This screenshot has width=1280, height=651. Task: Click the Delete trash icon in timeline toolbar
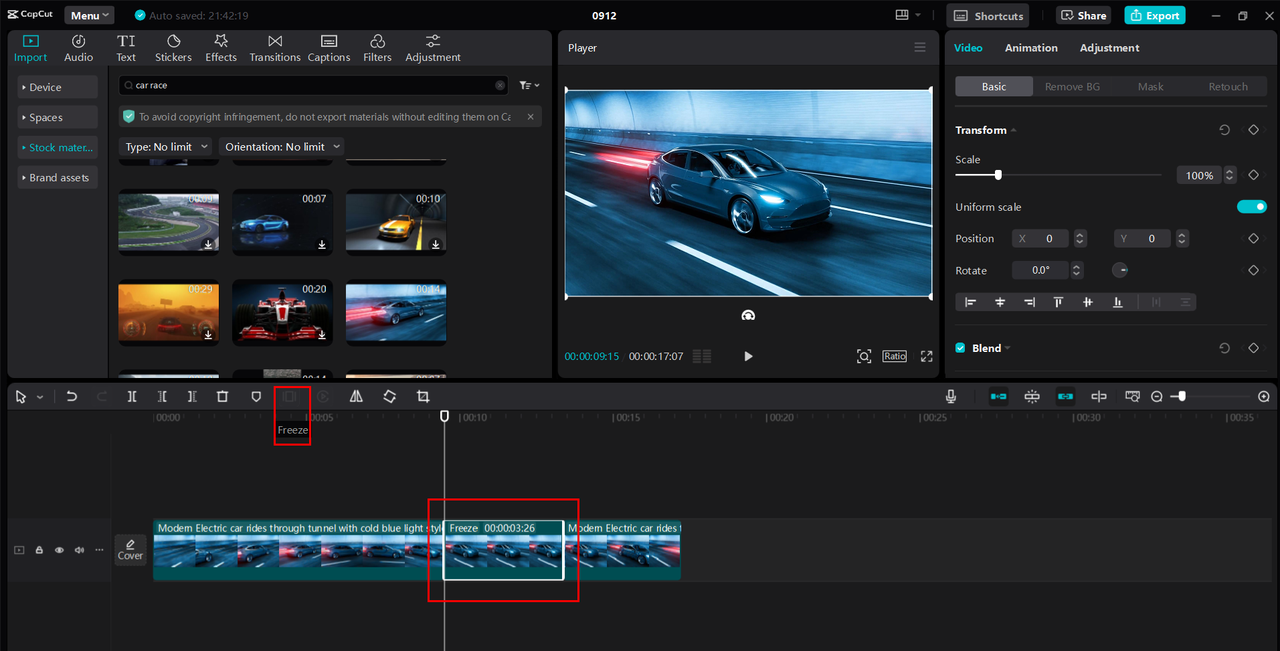click(x=223, y=397)
